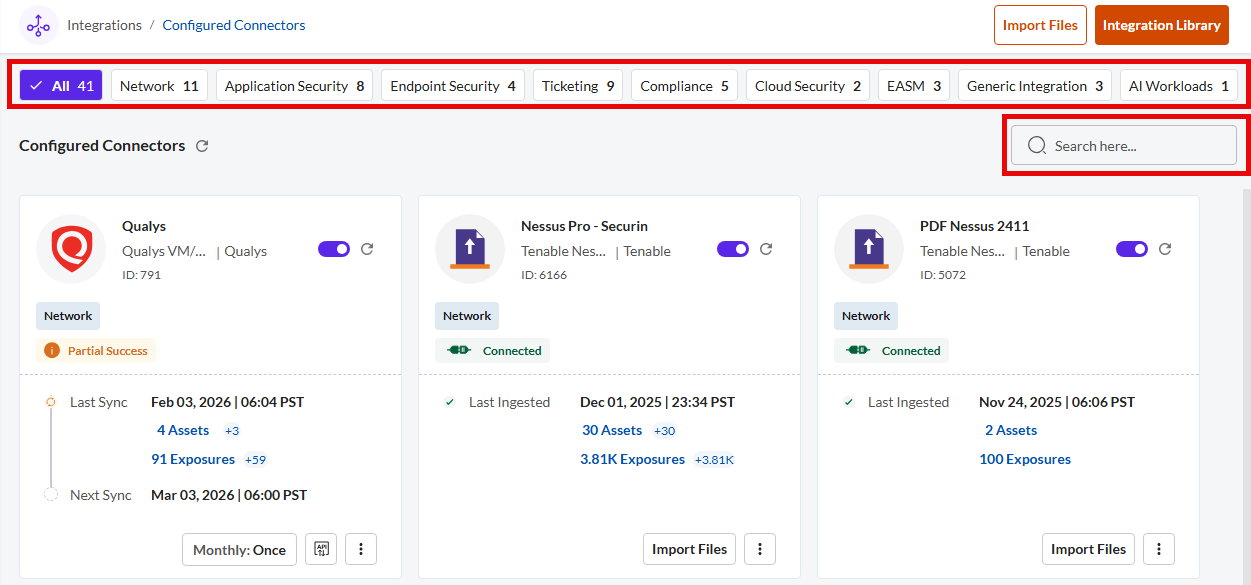Viewport: 1251px width, 585px height.
Task: Click the +3.81K exposures badge
Action: 715,460
